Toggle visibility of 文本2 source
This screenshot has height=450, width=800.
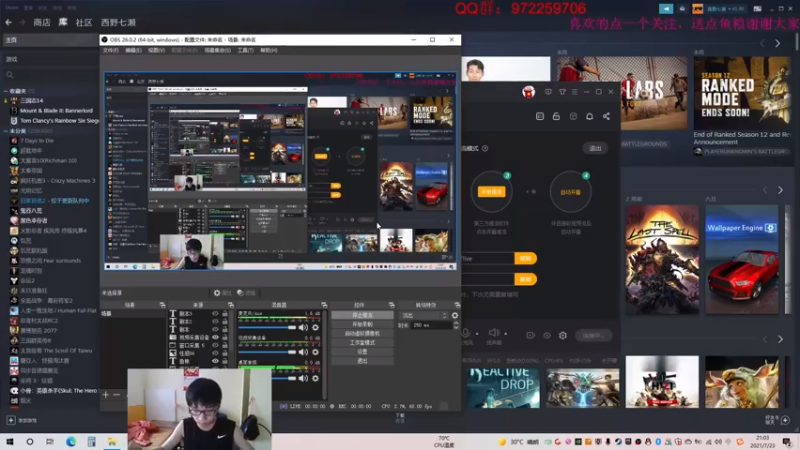[x=215, y=321]
